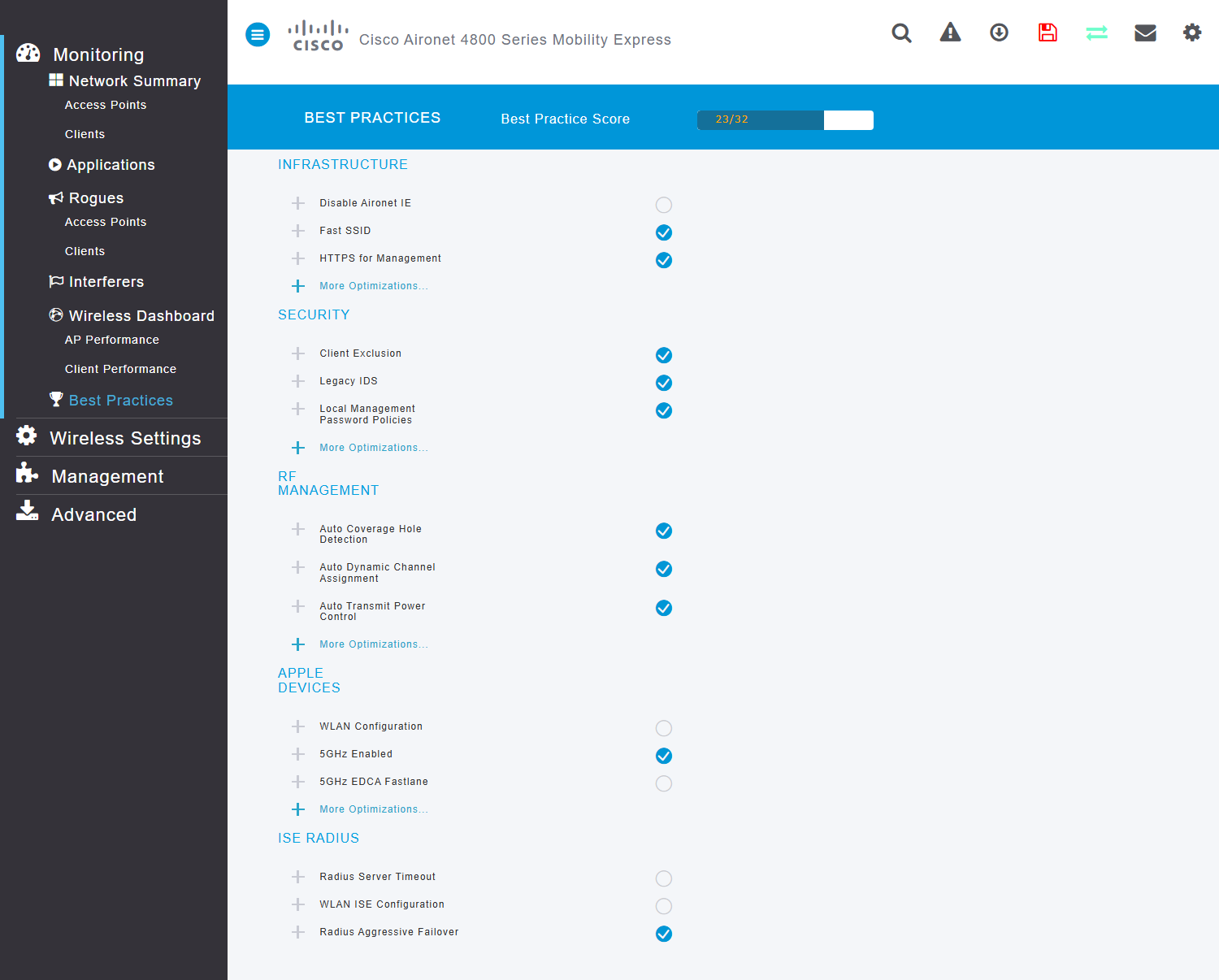Toggle the Radius Aggressive Failover checkmark

(x=664, y=934)
